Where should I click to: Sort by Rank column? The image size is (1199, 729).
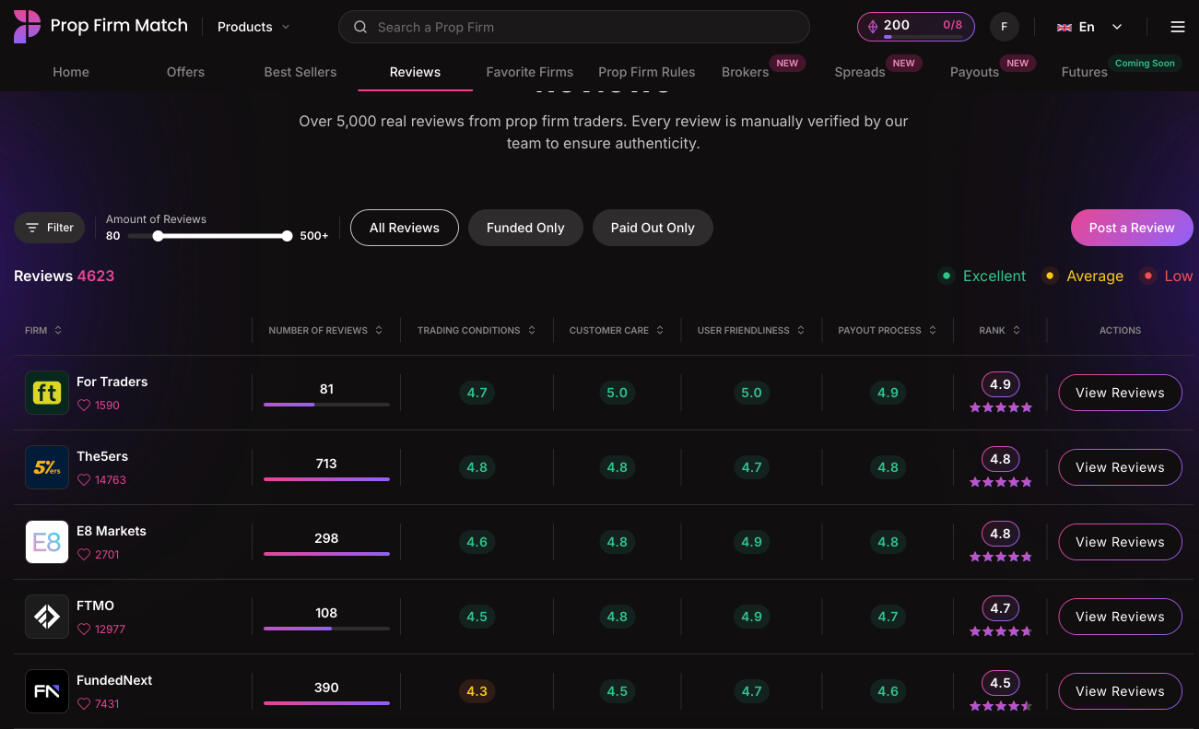(x=999, y=330)
